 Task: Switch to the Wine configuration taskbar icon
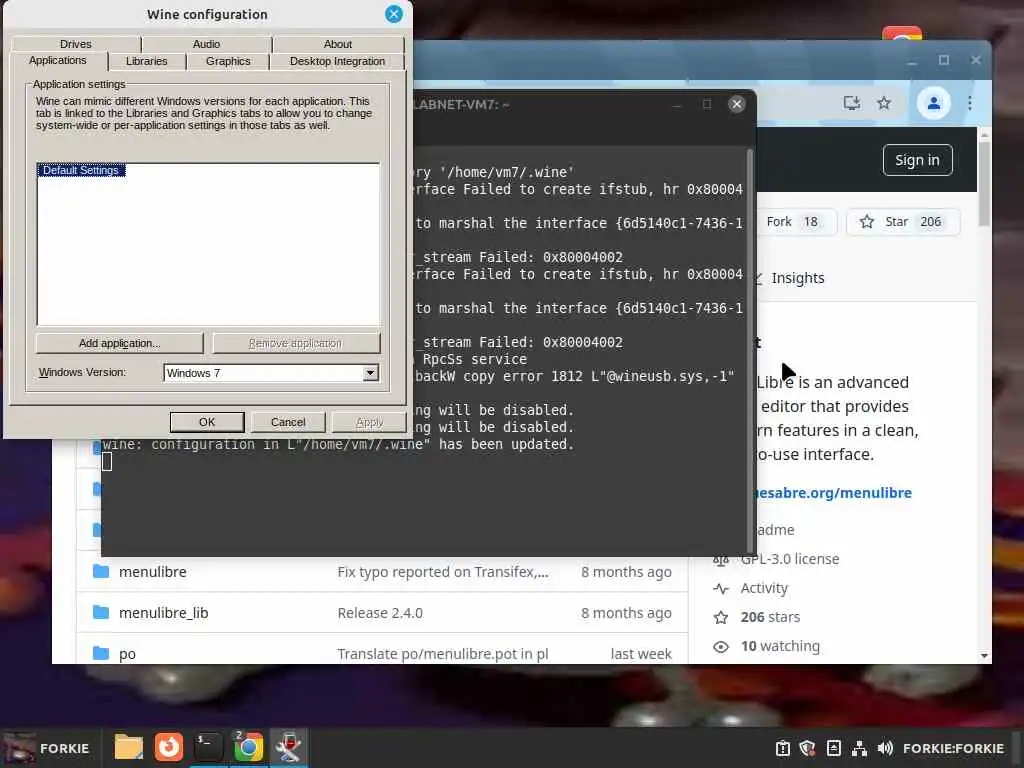coord(288,747)
